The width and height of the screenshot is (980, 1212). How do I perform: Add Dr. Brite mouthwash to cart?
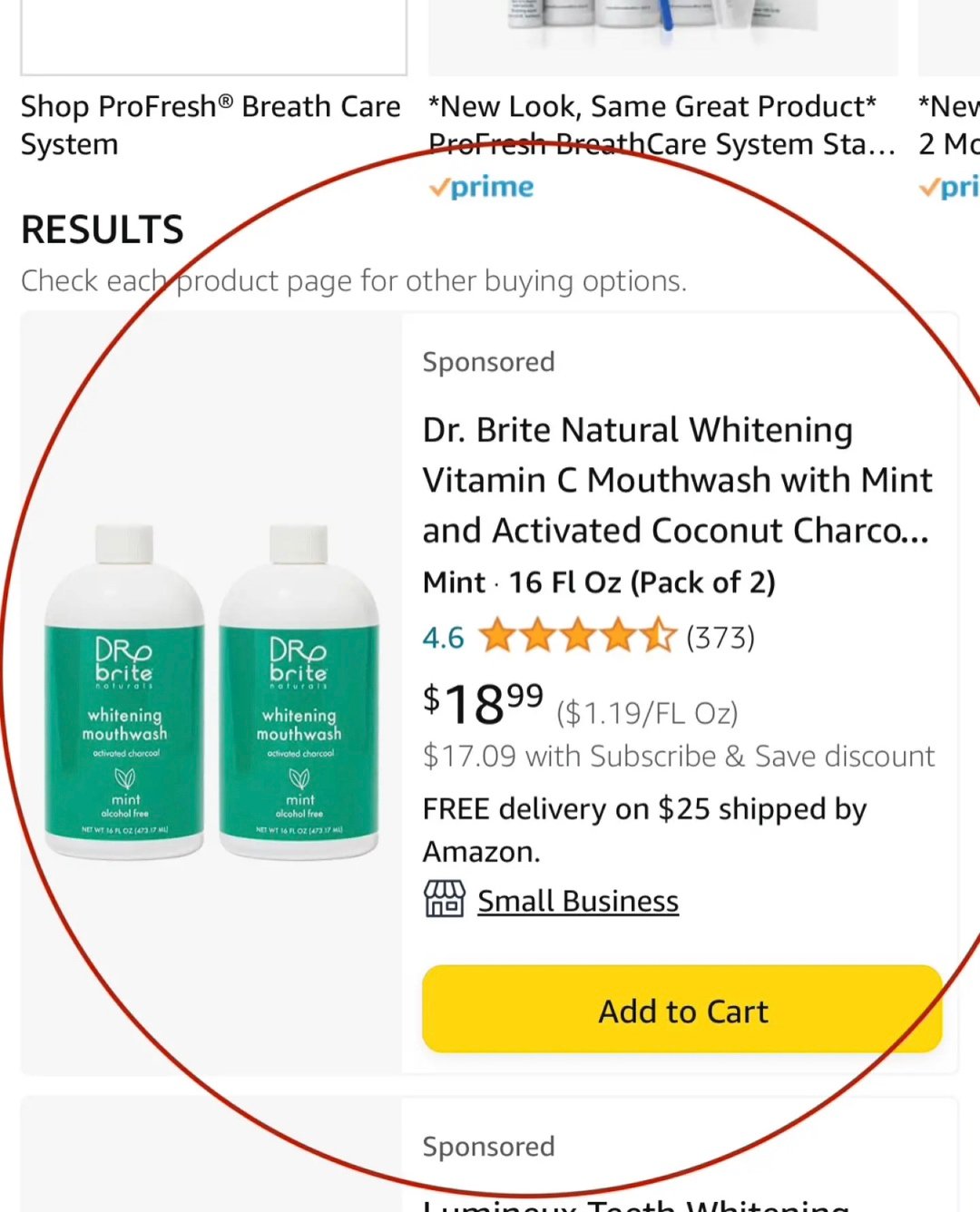(x=682, y=1010)
